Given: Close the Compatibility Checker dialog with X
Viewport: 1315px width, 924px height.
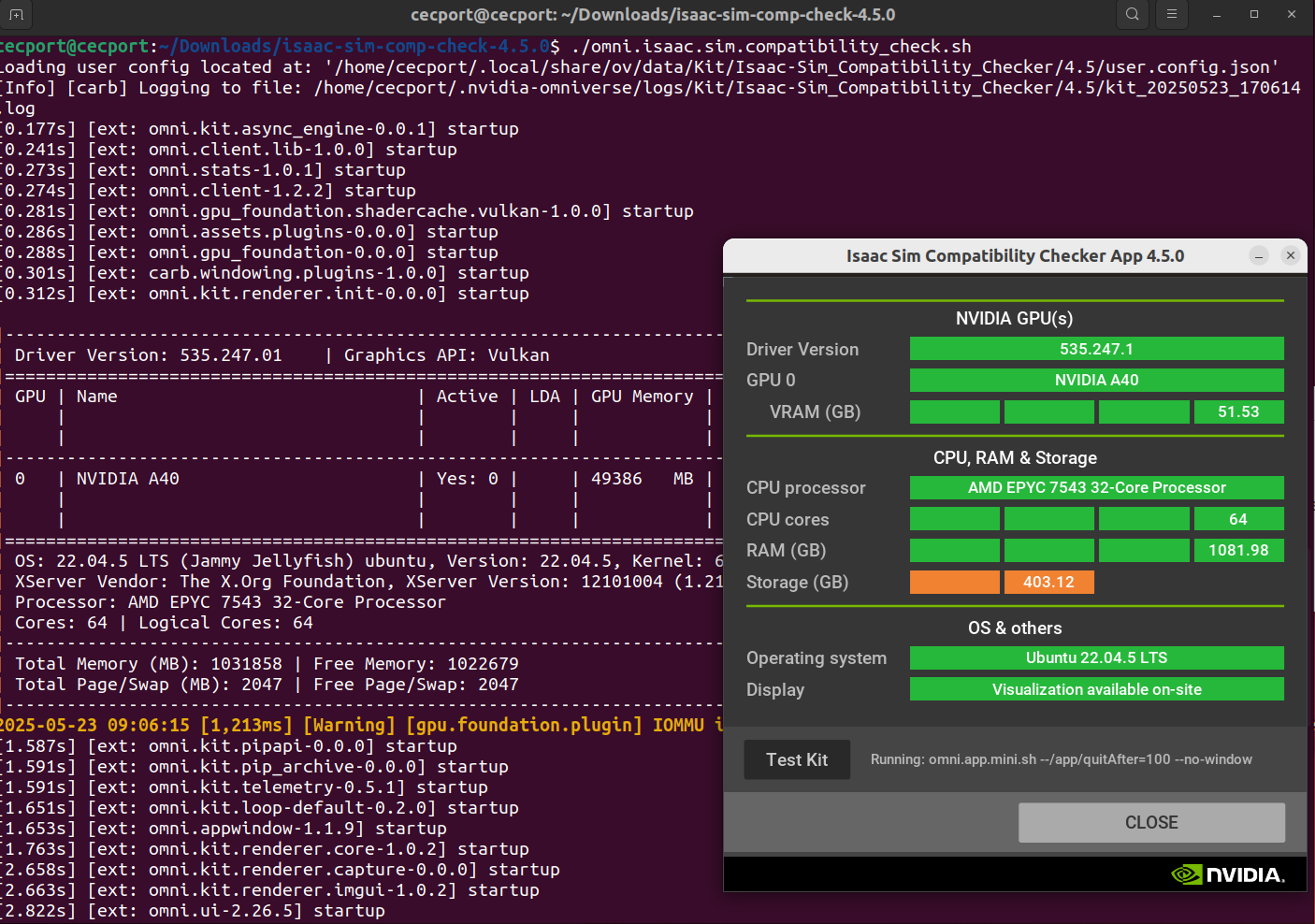Looking at the screenshot, I should tap(1291, 255).
